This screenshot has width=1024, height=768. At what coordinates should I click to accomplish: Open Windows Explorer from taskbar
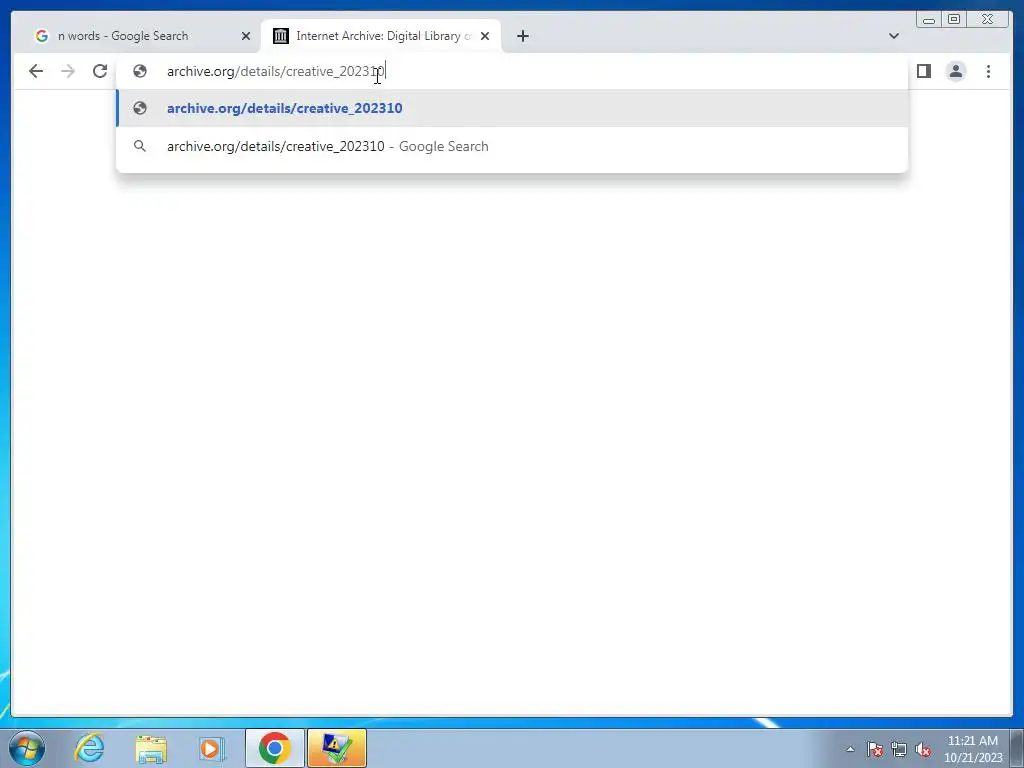coord(151,748)
